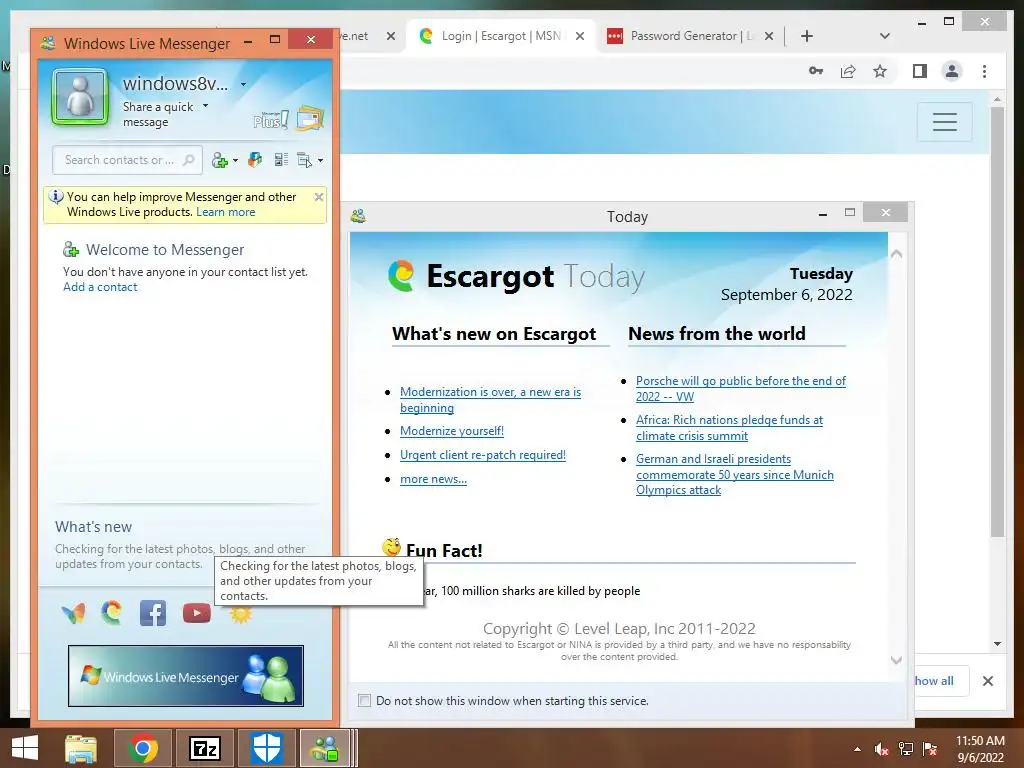Expand the Share a quick message dropdown arrow
The height and width of the screenshot is (768, 1024).
206,106
